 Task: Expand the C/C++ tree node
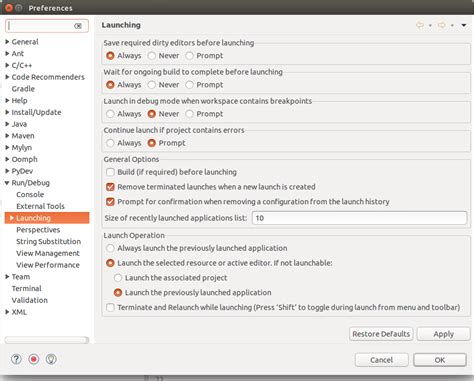[x=7, y=65]
